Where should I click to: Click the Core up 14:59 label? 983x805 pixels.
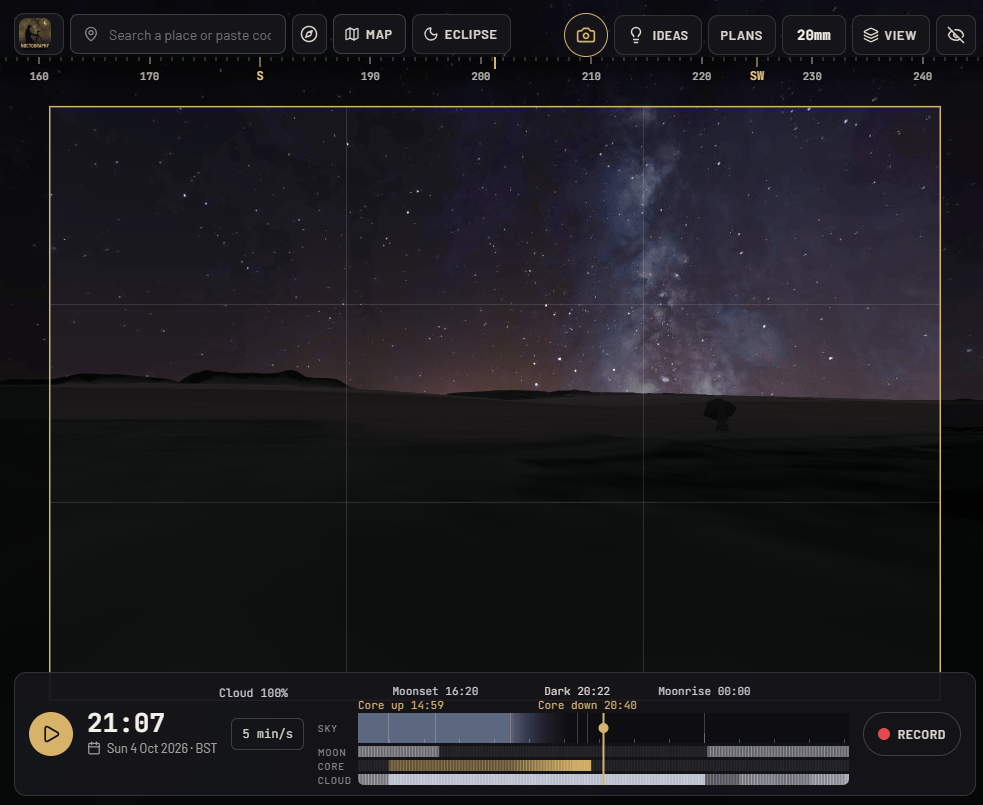[401, 705]
